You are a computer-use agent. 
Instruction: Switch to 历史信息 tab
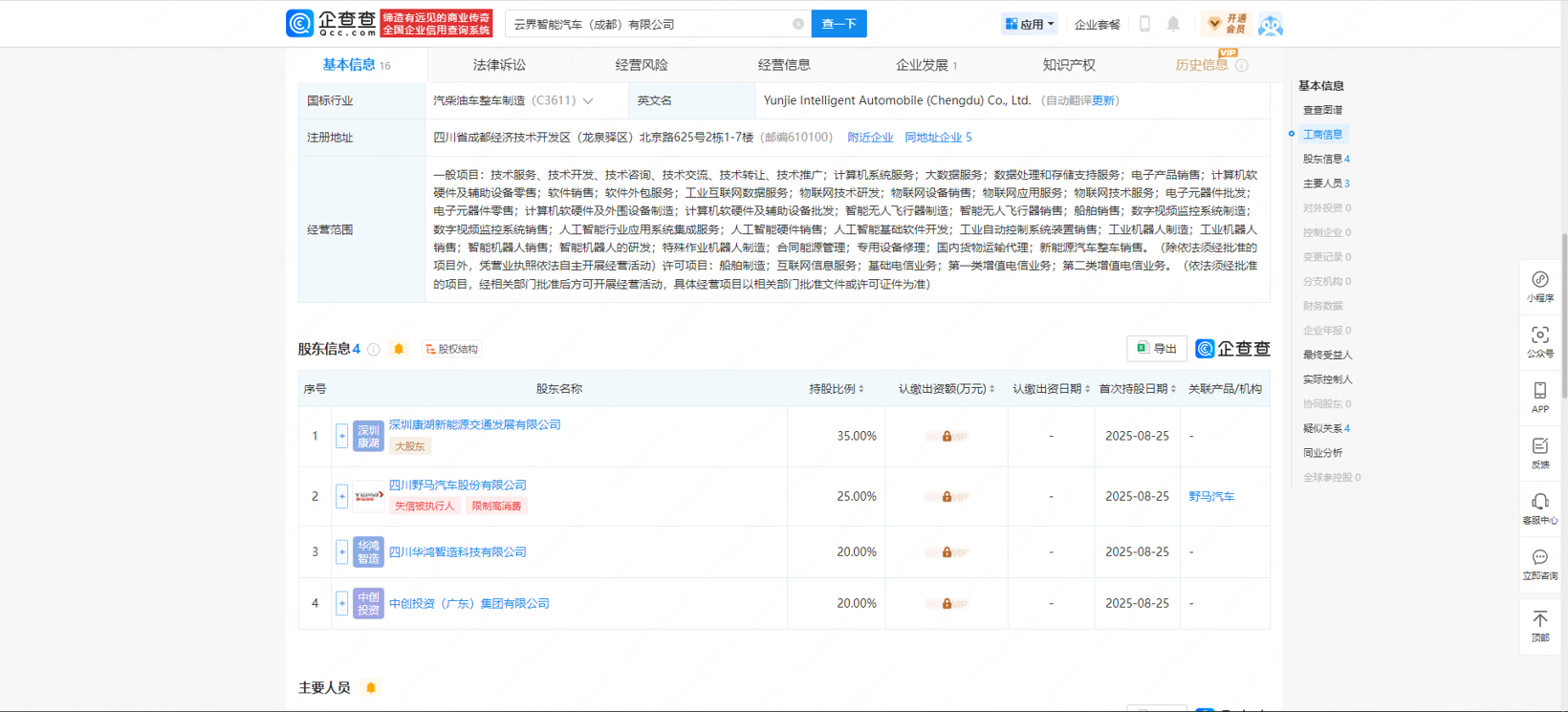[x=1202, y=65]
